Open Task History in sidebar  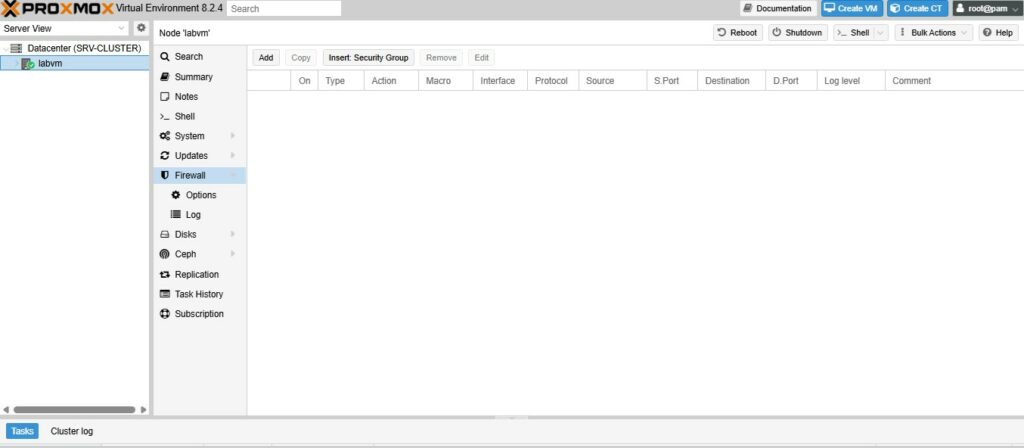pyautogui.click(x=198, y=294)
